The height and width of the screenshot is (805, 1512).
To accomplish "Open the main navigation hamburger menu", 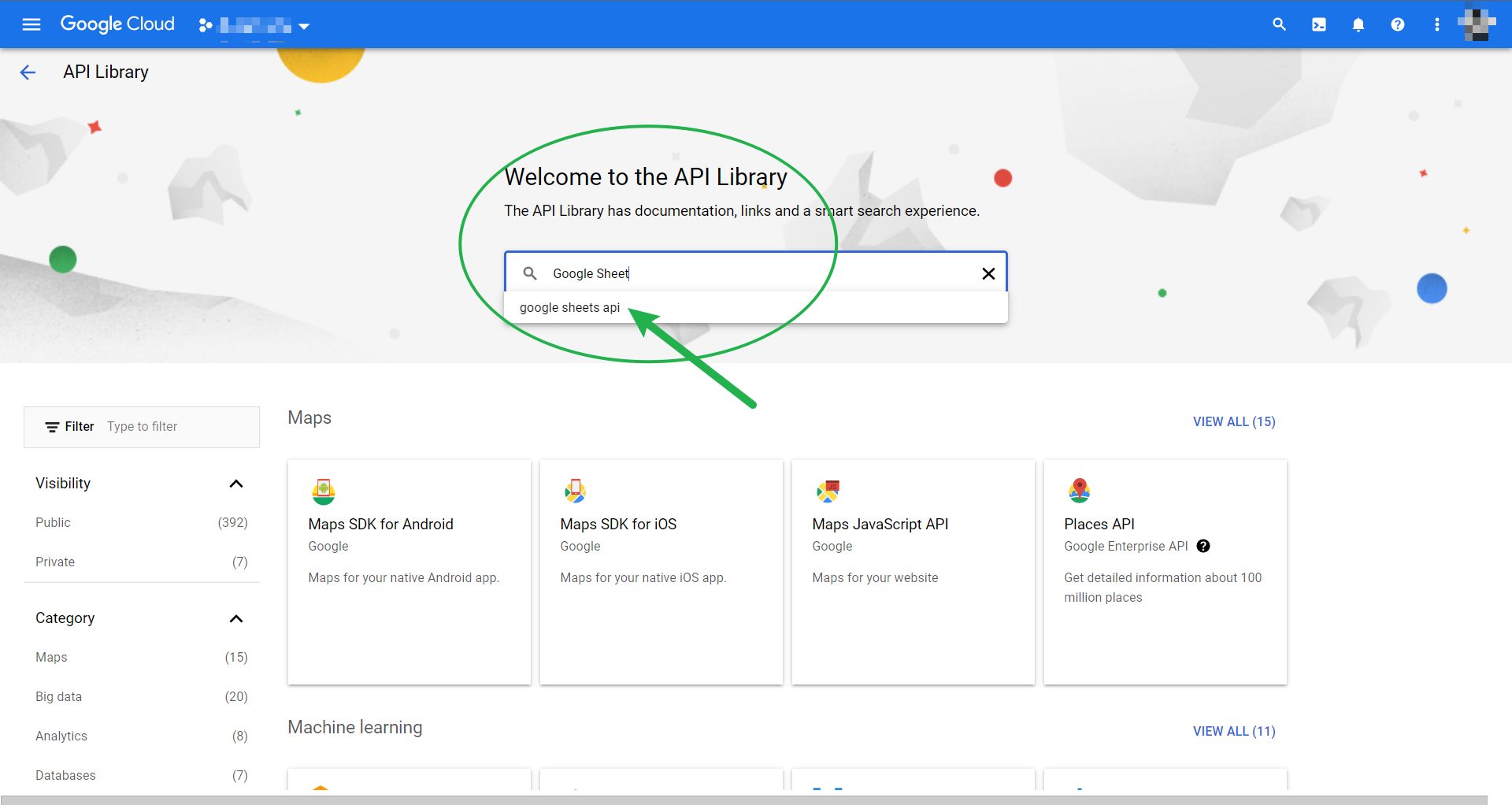I will [31, 24].
